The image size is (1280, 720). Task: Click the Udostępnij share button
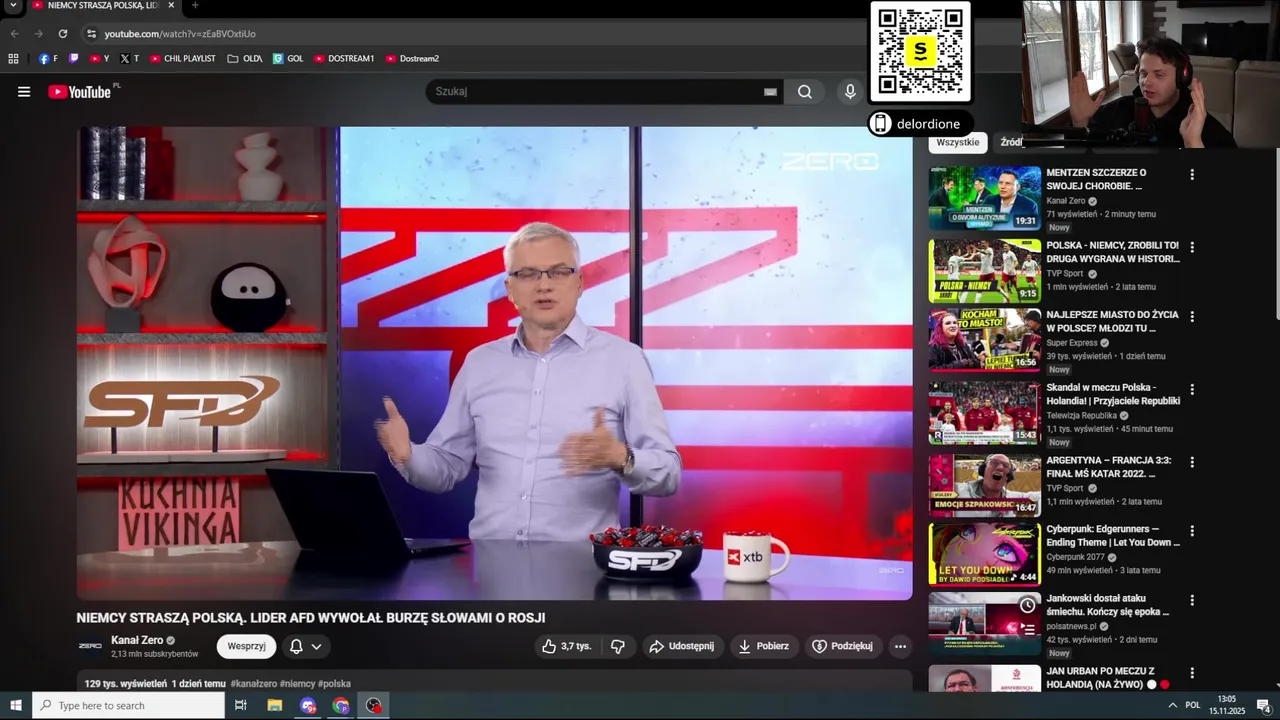tap(682, 646)
